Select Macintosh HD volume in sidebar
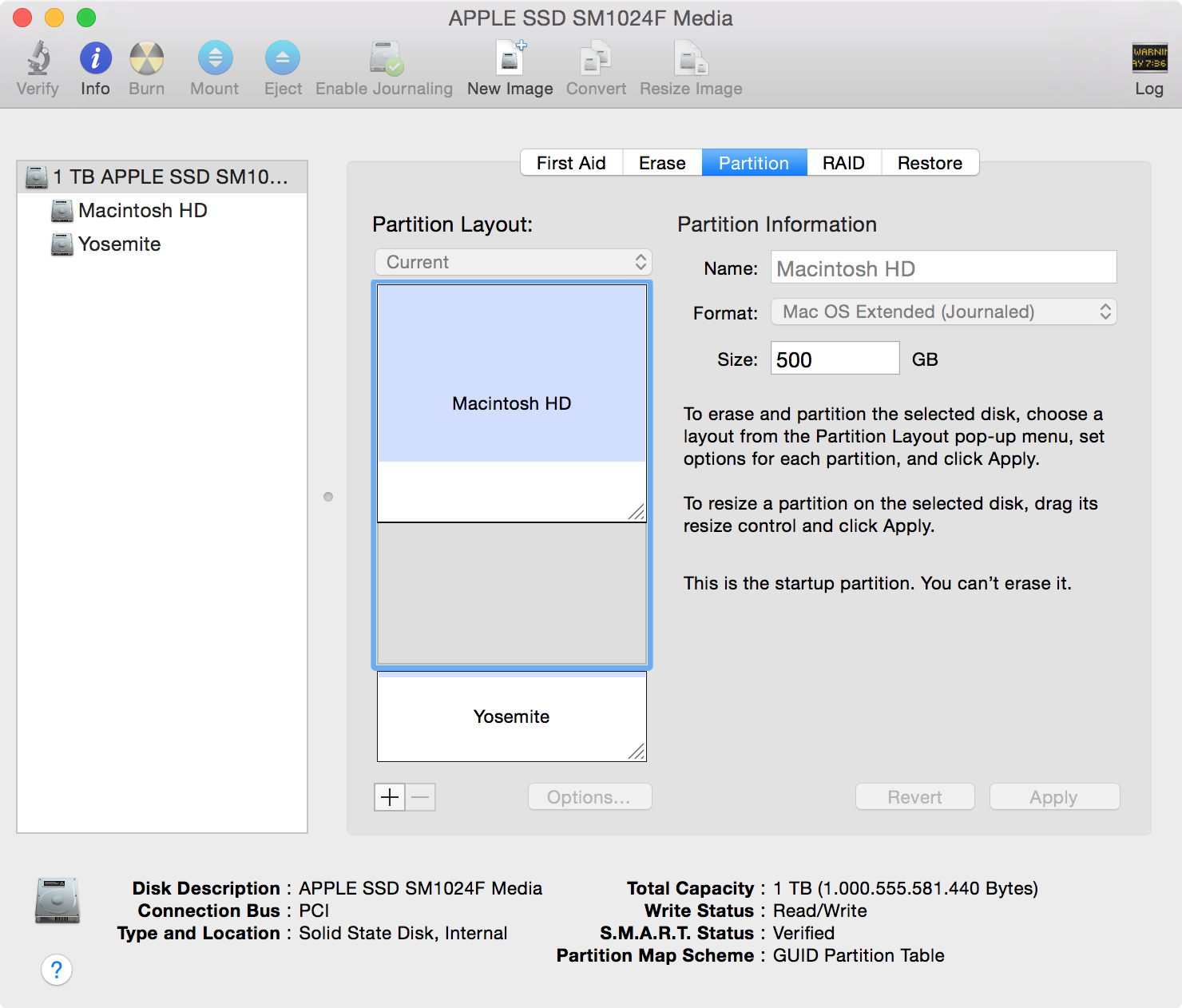Image resolution: width=1182 pixels, height=1008 pixels. coord(162,210)
